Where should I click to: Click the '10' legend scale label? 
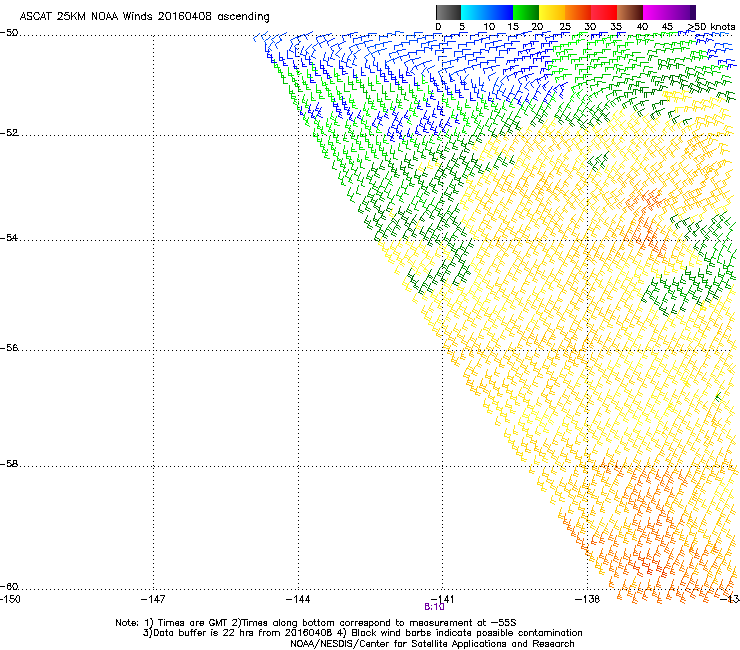pyautogui.click(x=488, y=27)
